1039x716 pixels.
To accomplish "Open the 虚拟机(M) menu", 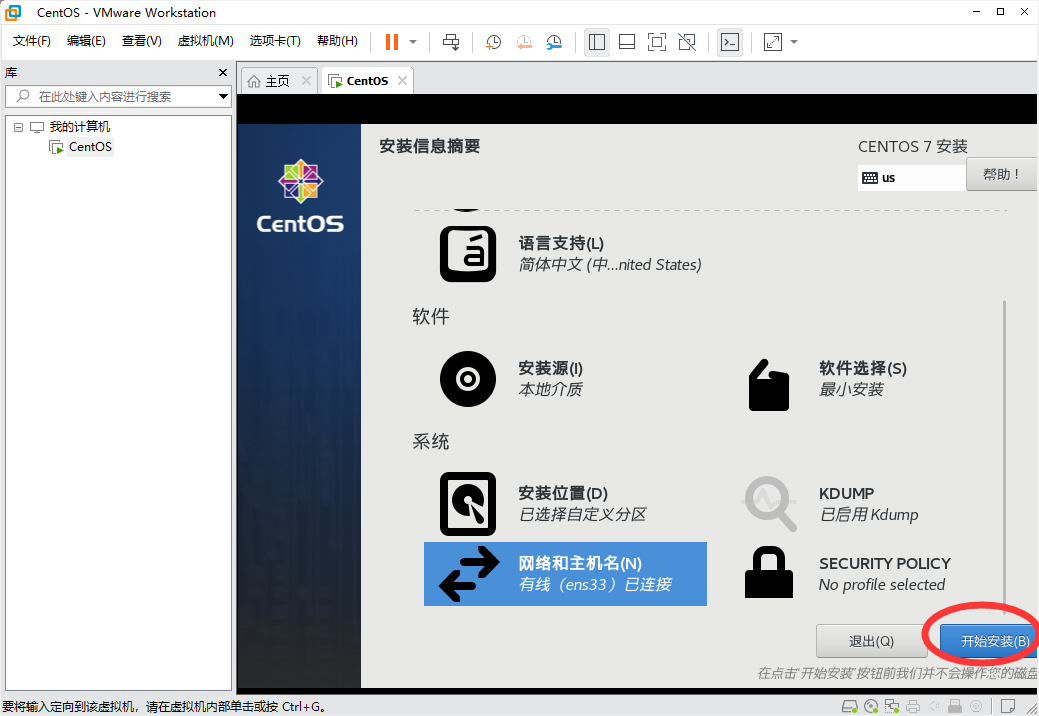I will pos(205,41).
